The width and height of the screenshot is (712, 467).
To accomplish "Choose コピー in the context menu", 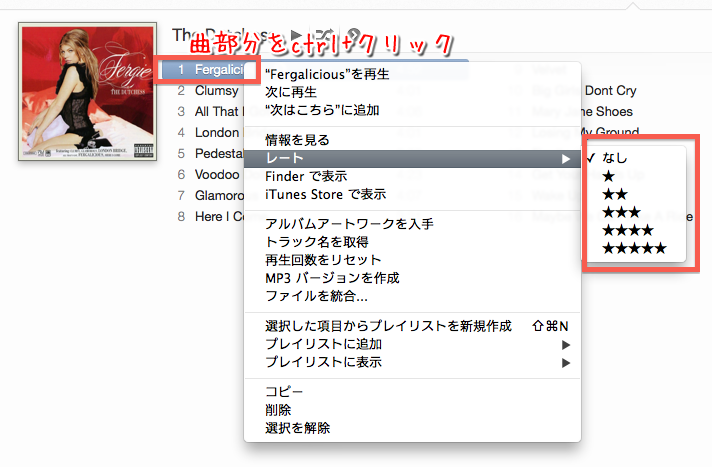I will click(x=412, y=392).
